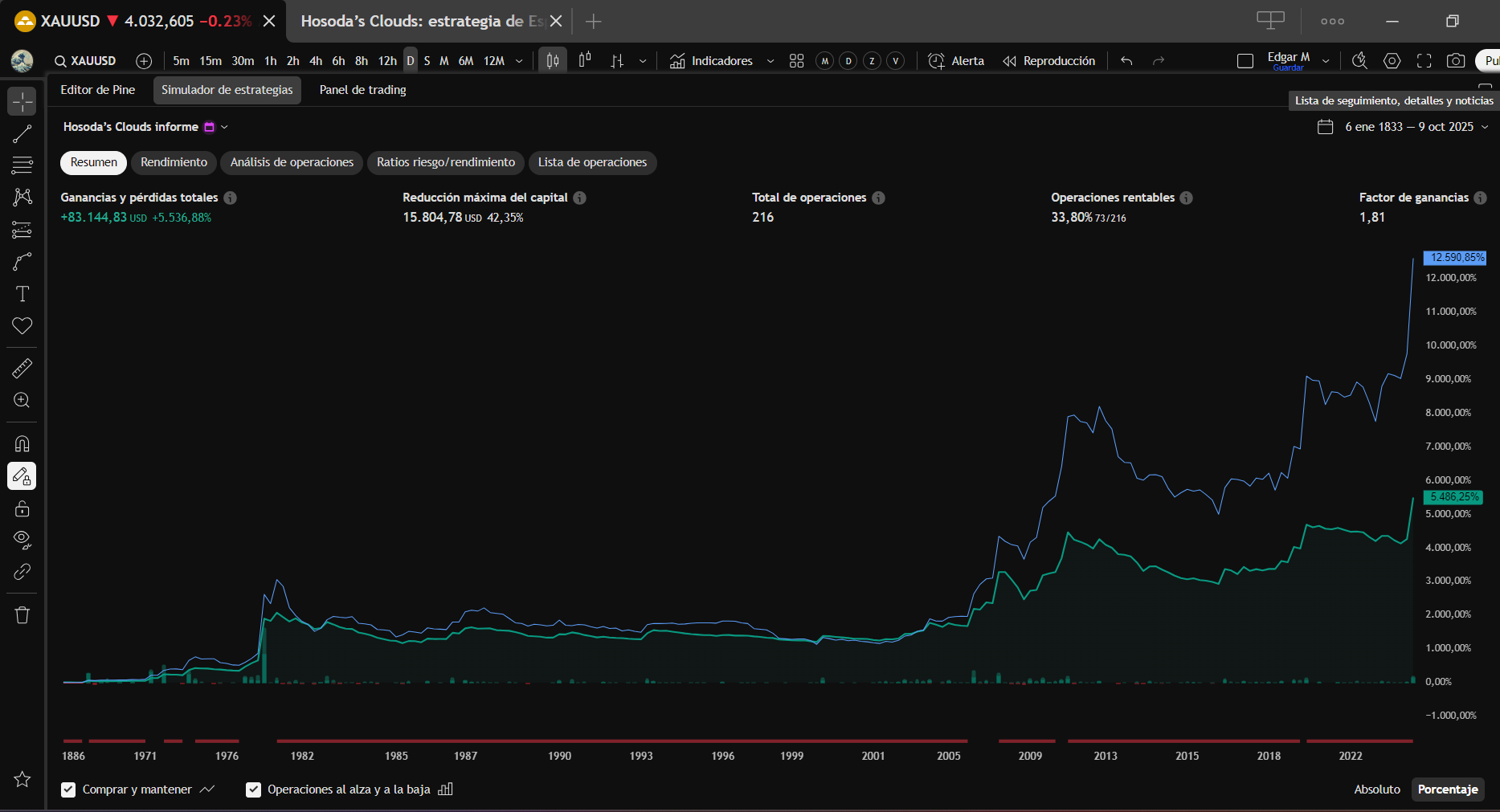The image size is (1500, 812).
Task: Uncheck Operaciones al alza y a la baja
Action: point(253,790)
